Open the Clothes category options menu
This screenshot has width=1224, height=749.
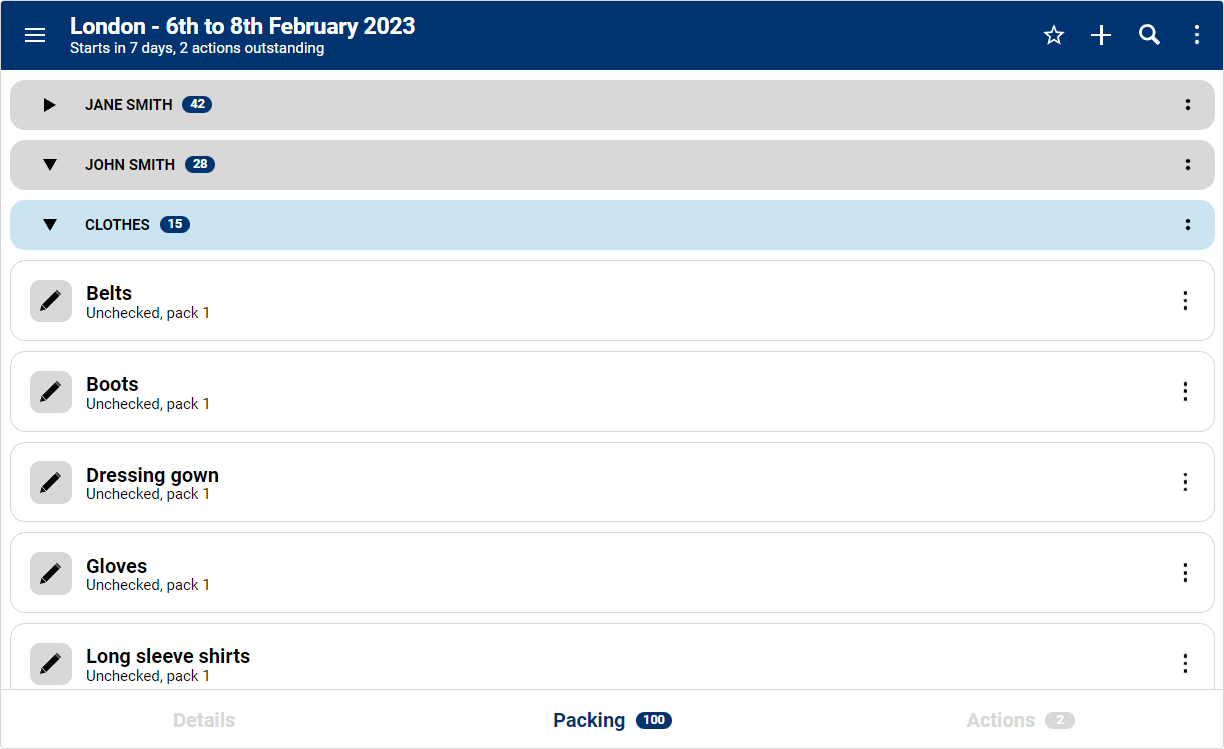[x=1188, y=225]
